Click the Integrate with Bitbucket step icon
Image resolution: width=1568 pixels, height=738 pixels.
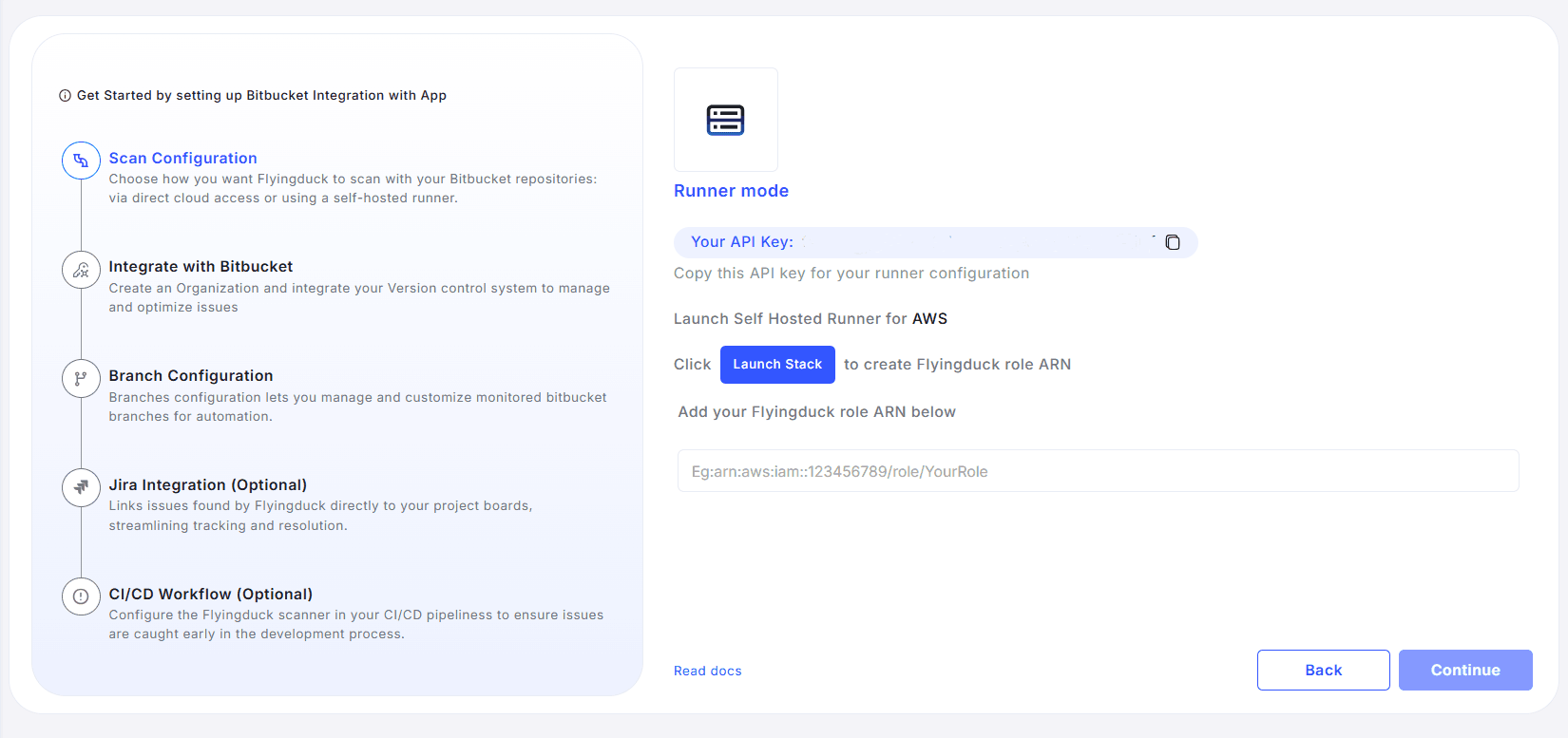(81, 270)
